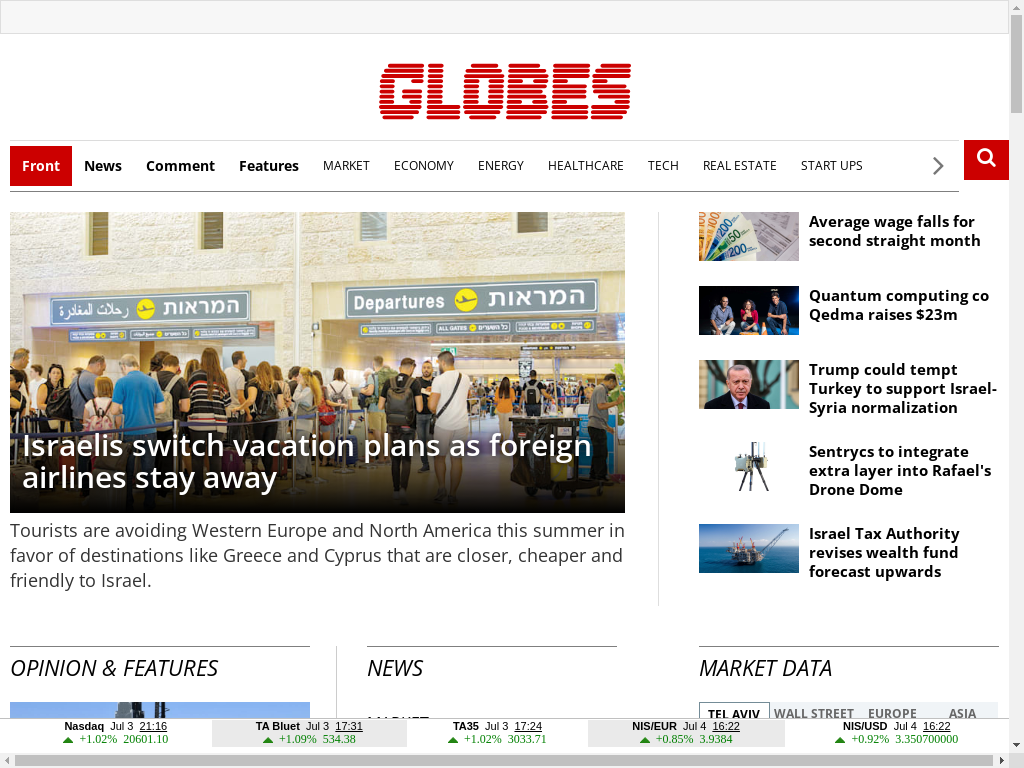Click the Qedma founders thumbnail
The image size is (1024, 768).
[x=748, y=310]
